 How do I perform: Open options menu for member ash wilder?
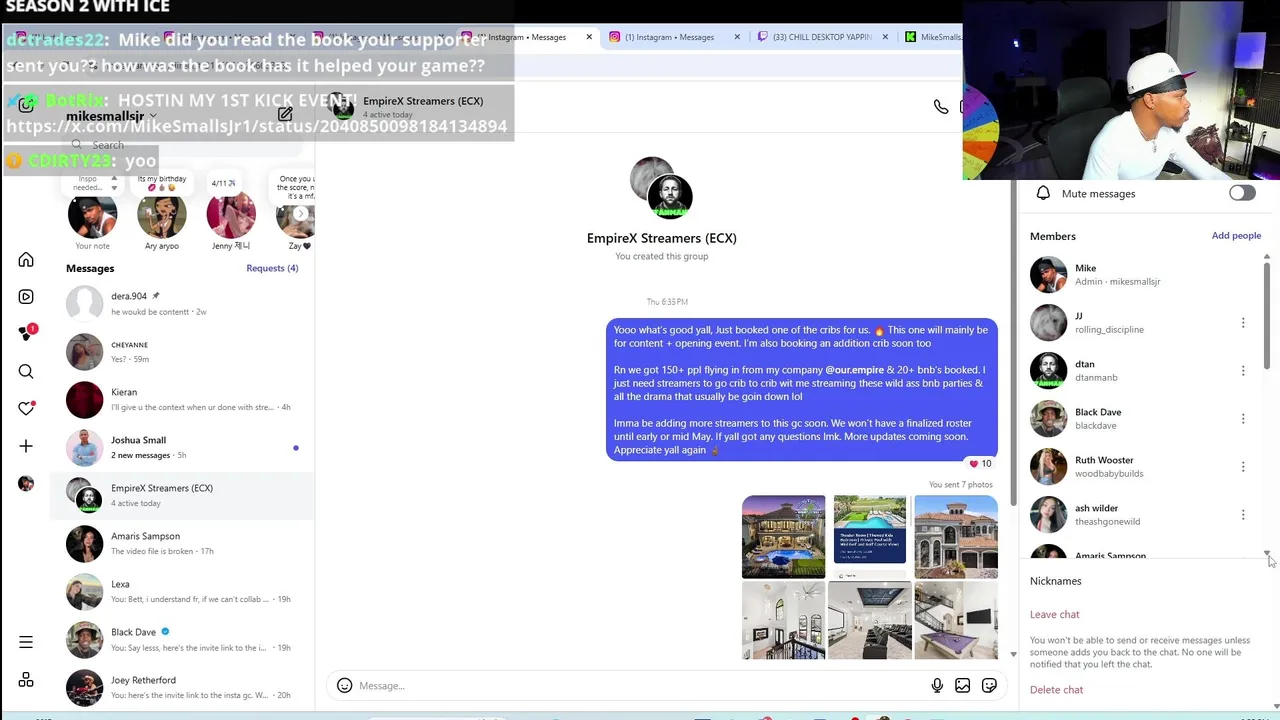click(1243, 515)
